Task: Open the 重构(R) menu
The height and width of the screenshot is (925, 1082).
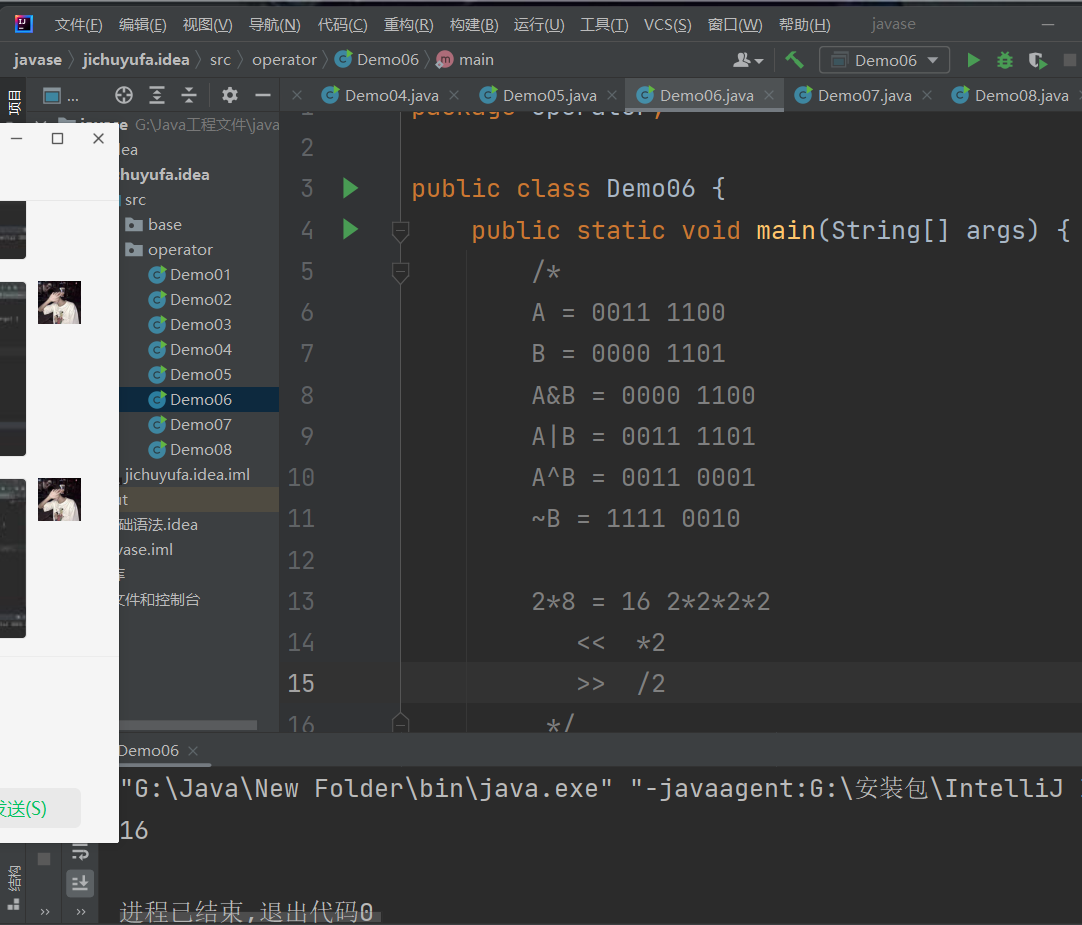Action: [408, 24]
